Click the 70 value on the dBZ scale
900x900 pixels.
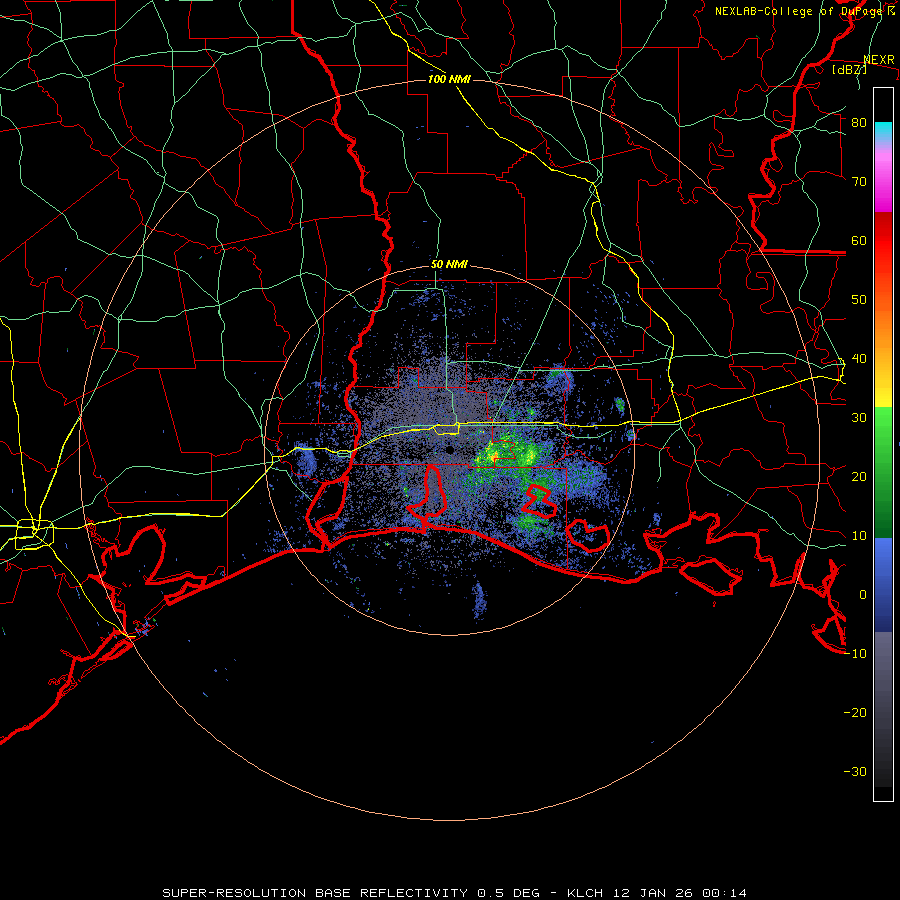tap(859, 181)
